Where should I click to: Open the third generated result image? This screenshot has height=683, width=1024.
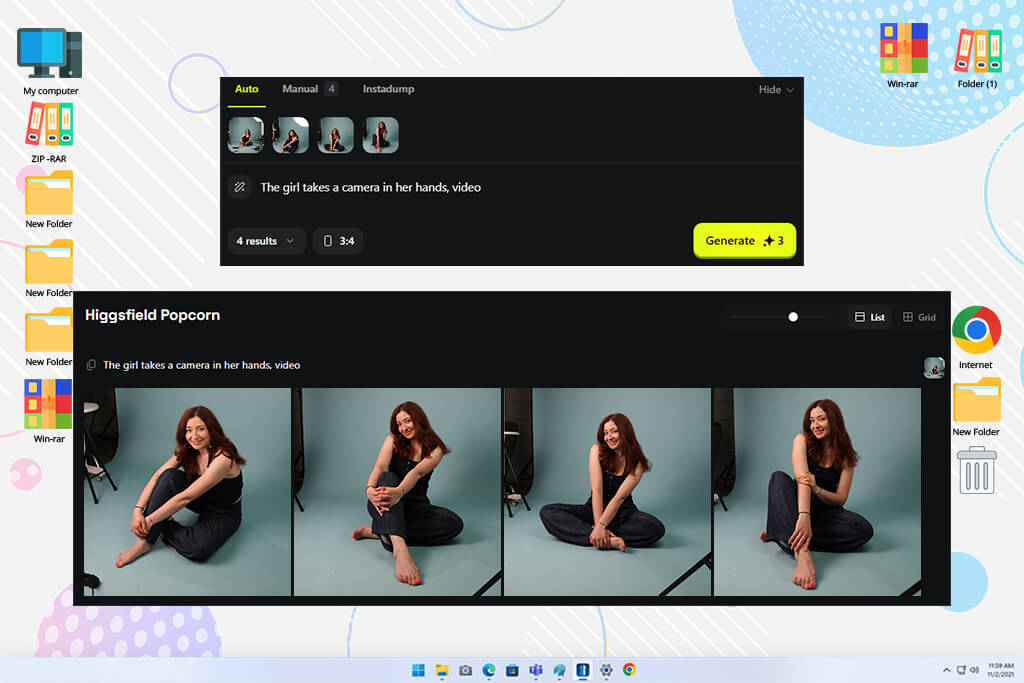[607, 492]
